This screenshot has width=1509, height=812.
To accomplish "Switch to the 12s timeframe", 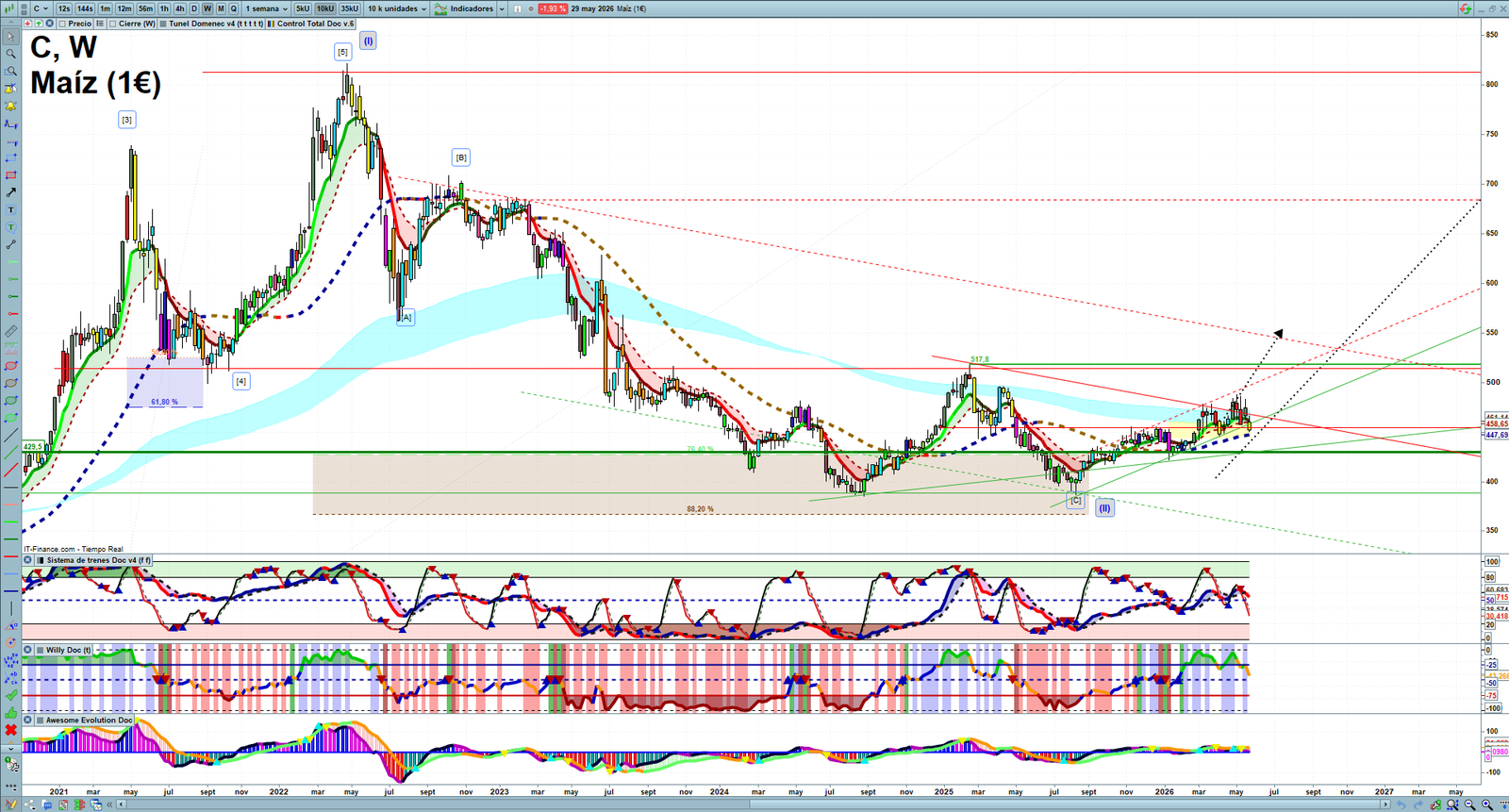I will click(64, 8).
